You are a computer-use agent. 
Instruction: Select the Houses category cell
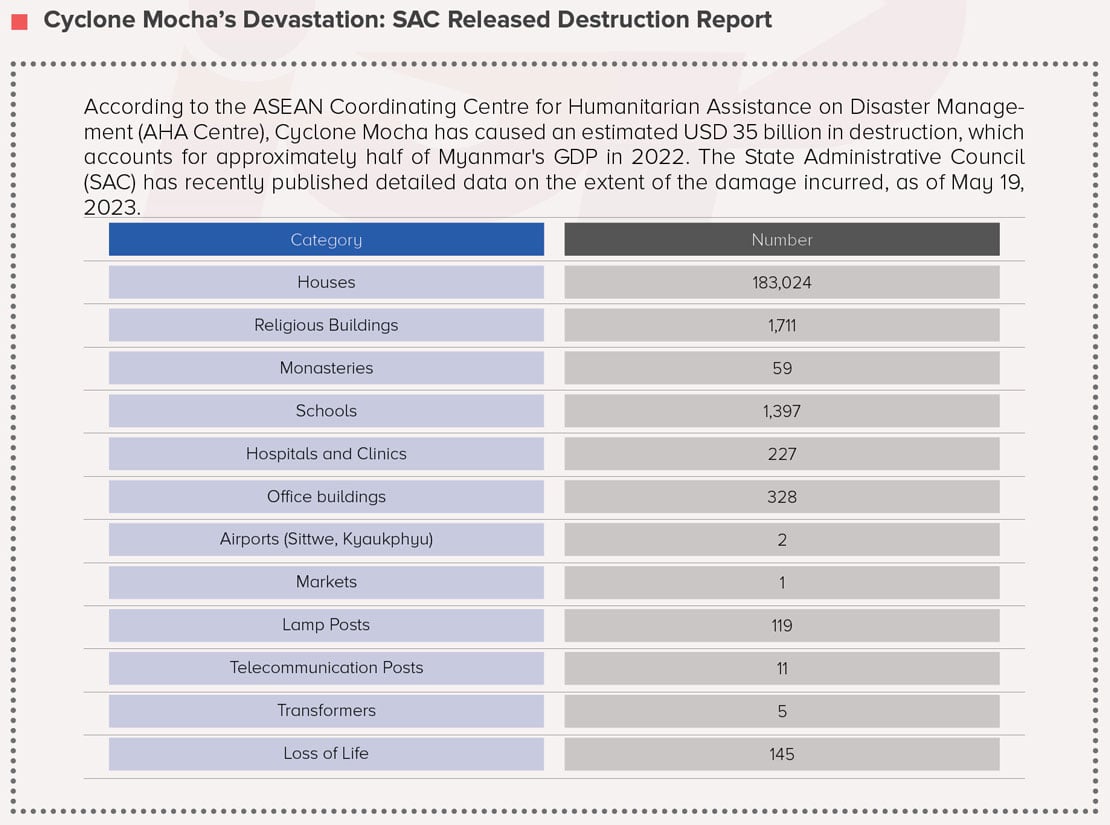(326, 282)
